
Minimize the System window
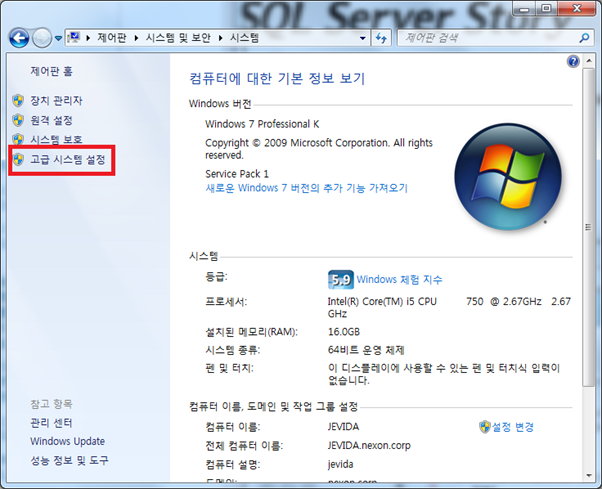tap(524, 9)
